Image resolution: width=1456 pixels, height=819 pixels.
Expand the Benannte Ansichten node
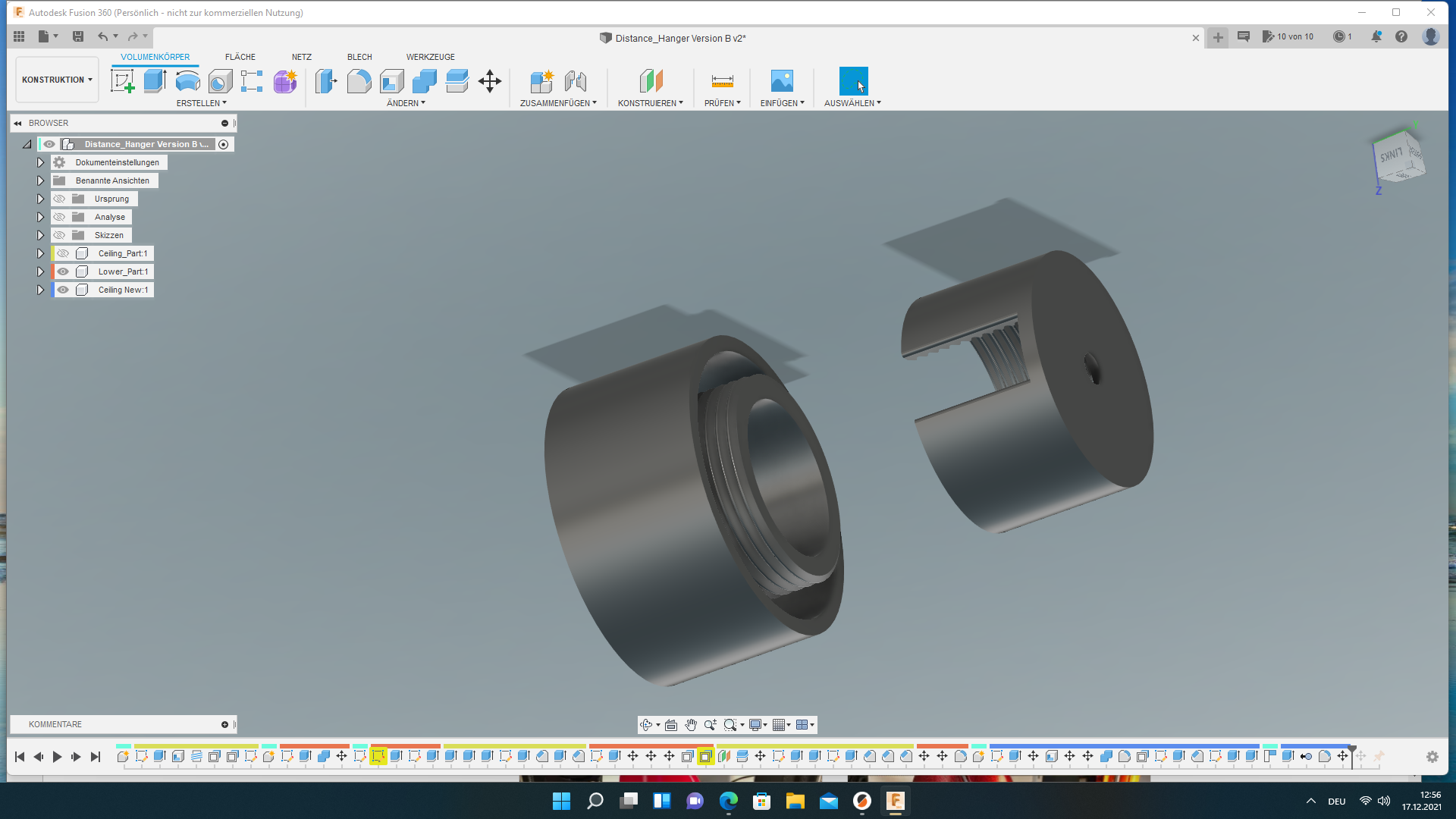pyautogui.click(x=40, y=180)
